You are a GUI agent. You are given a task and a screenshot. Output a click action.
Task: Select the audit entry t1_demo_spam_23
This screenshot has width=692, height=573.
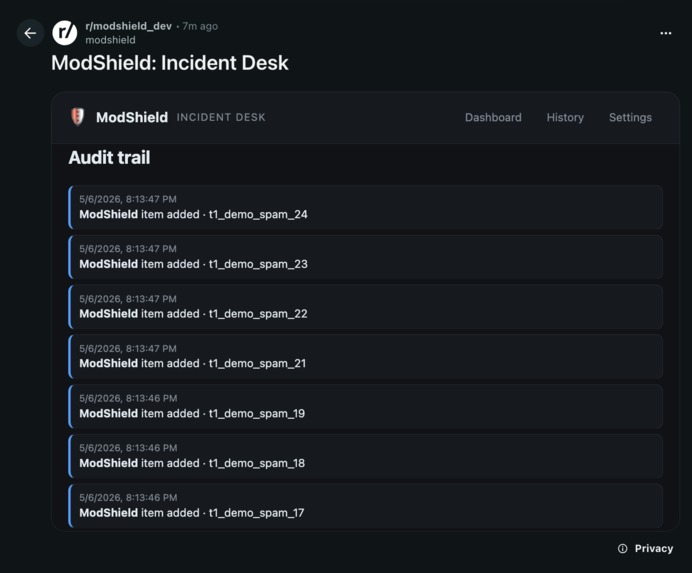pyautogui.click(x=365, y=257)
